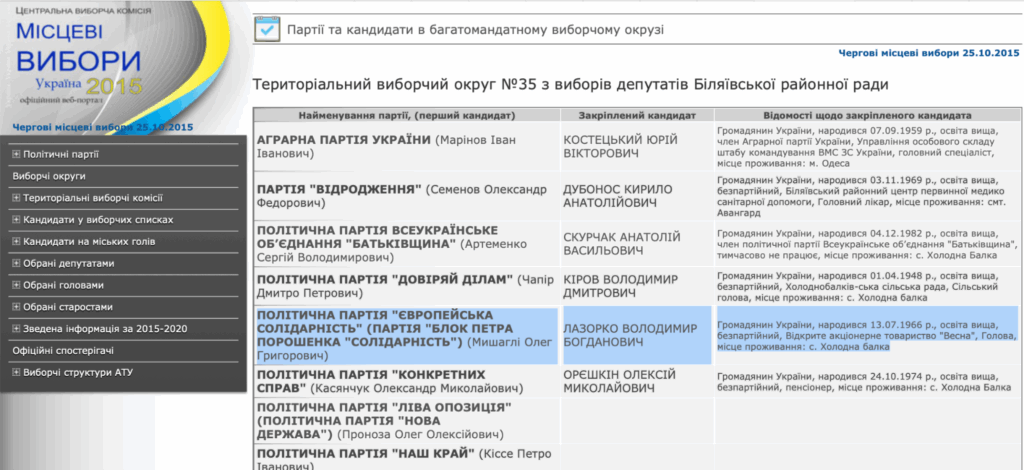Expand Територіальні виборчі комісії section
Viewport: 1024px width, 470px height.
point(16,198)
